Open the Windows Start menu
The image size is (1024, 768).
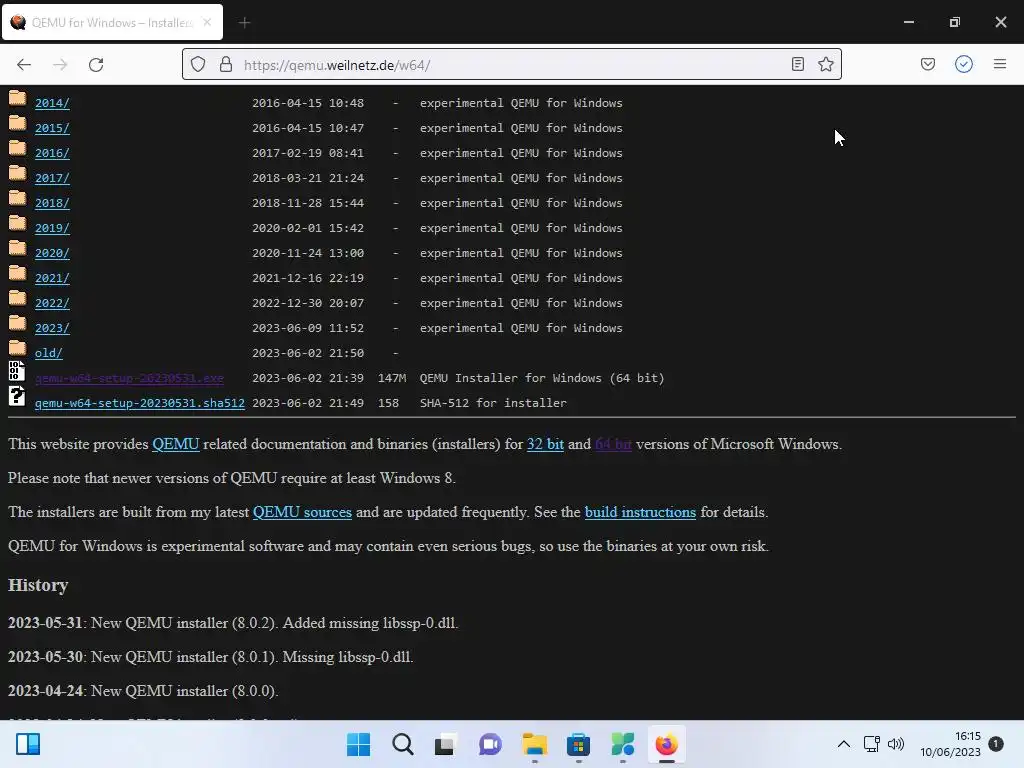point(359,744)
